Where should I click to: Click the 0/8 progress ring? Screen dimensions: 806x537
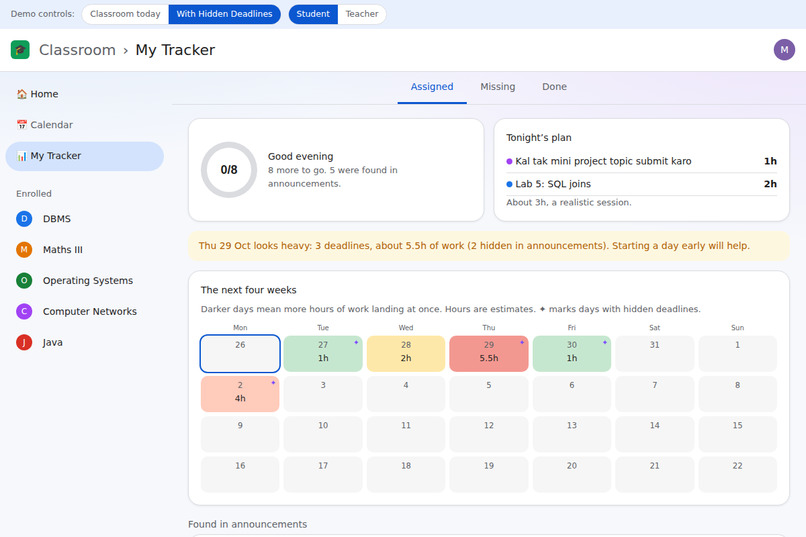[229, 170]
